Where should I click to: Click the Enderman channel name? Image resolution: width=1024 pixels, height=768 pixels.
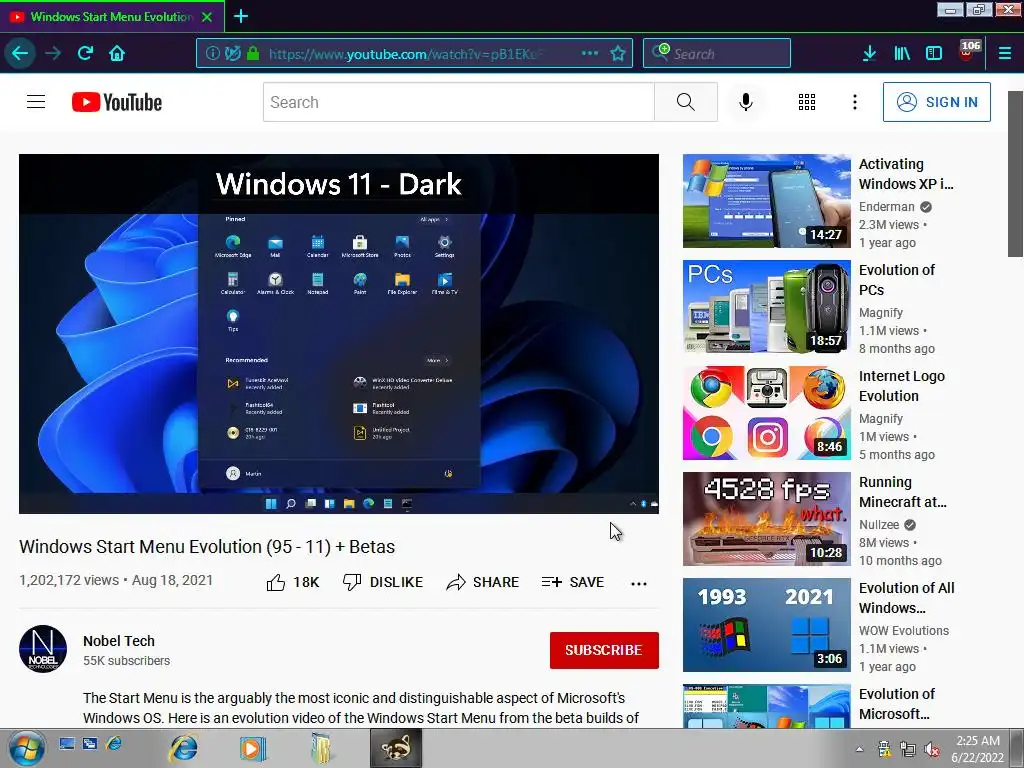pyautogui.click(x=886, y=206)
